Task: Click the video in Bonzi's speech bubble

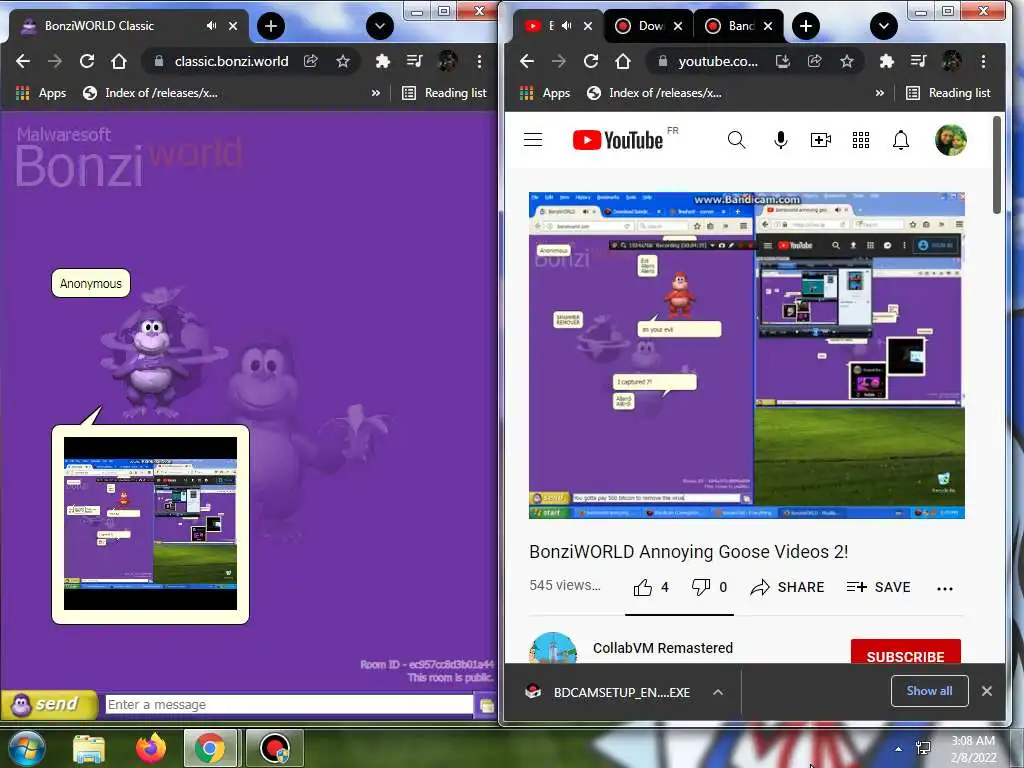Action: 150,524
